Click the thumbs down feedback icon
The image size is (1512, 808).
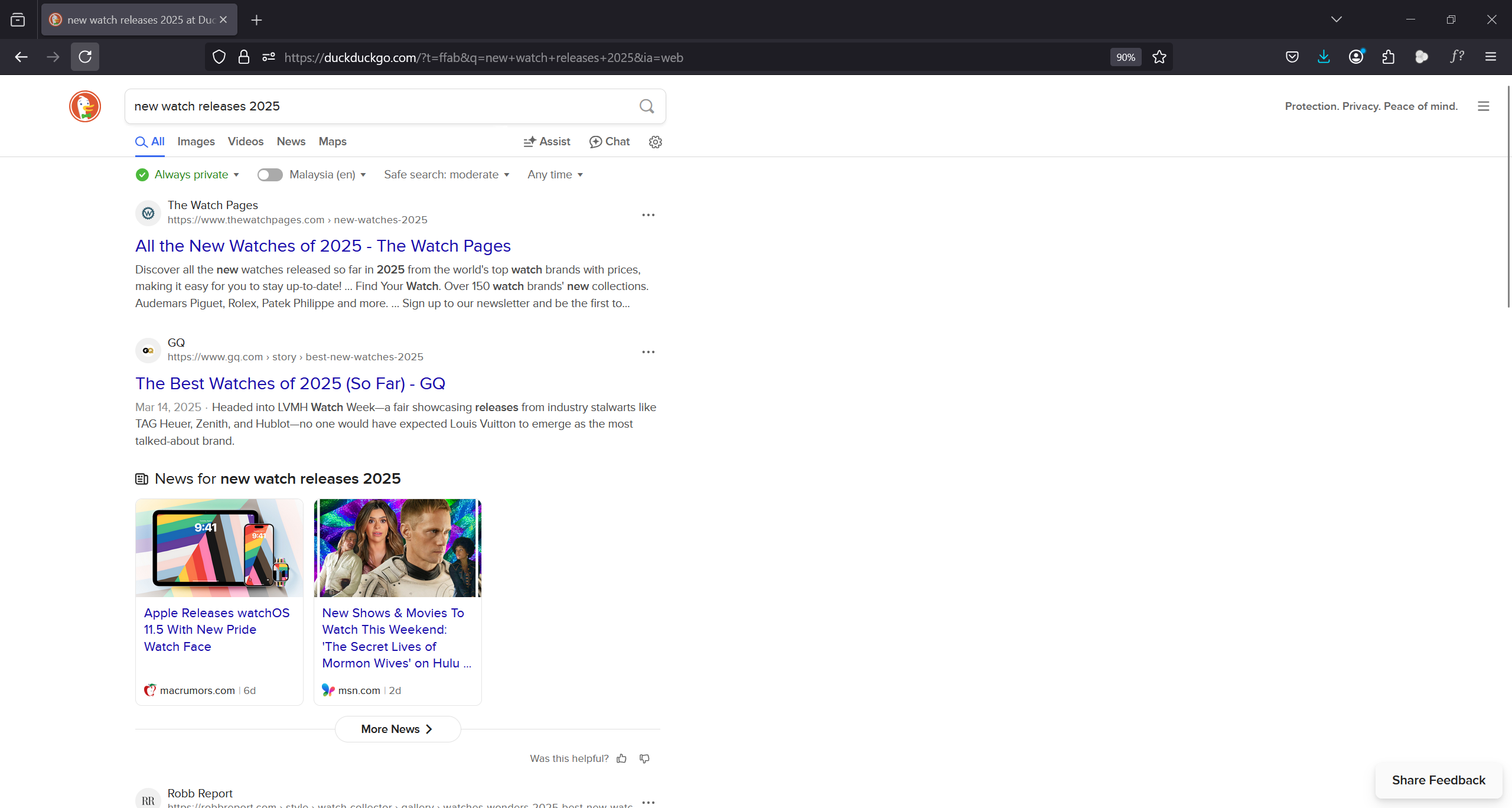(x=644, y=758)
